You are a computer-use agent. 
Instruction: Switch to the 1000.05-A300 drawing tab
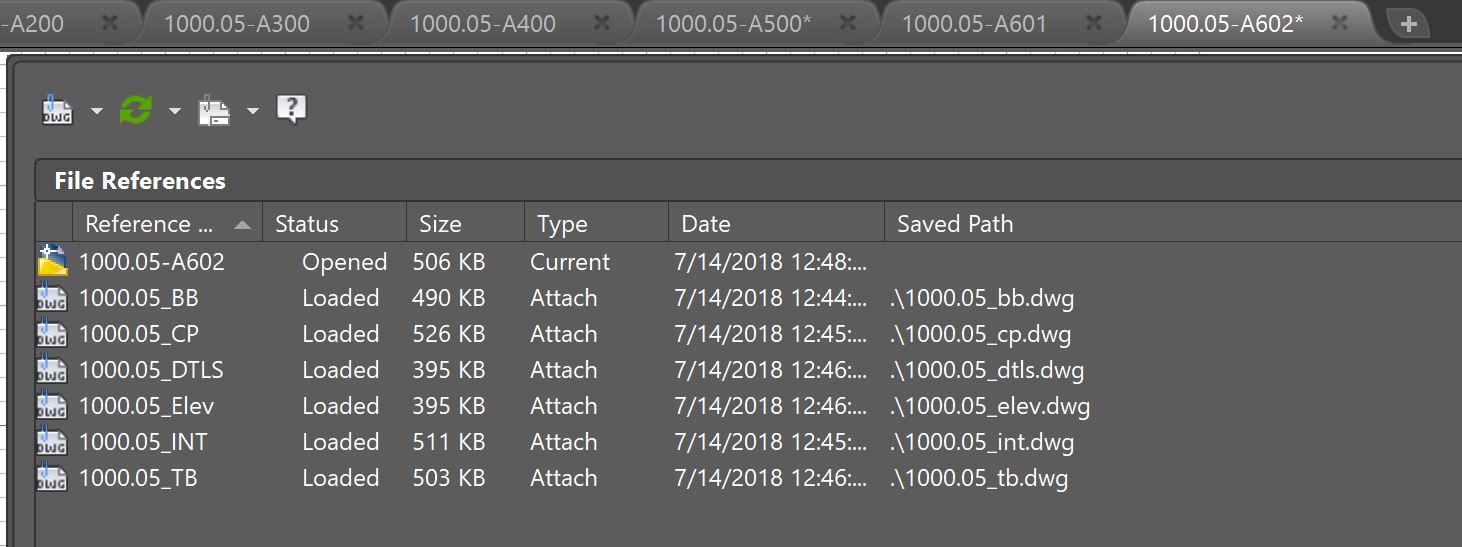coord(237,23)
